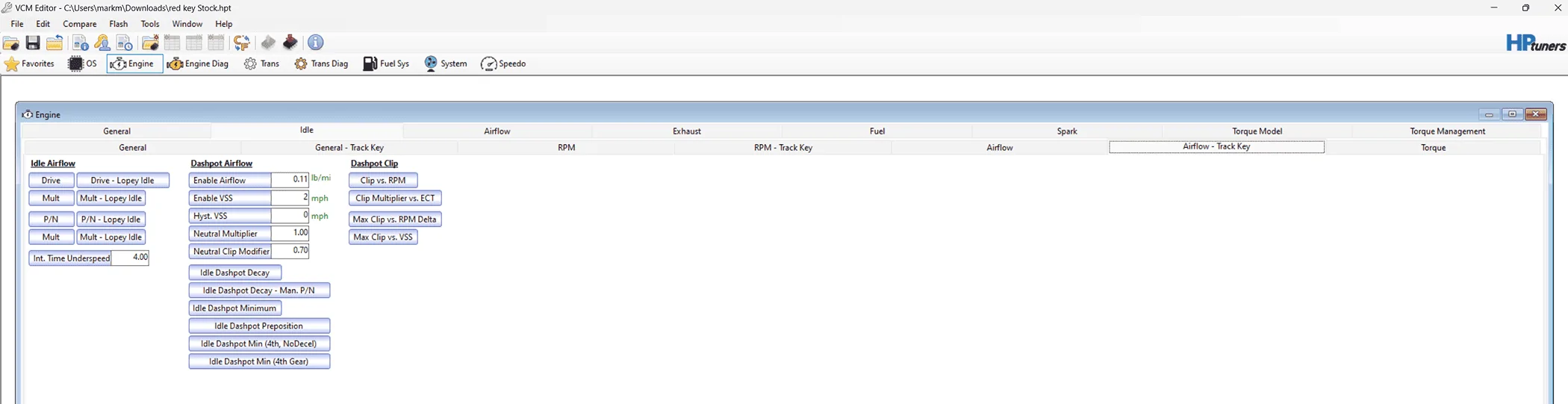Viewport: 1568px width, 404px height.
Task: Open Clip Multiplier vs. ECT table
Action: pyautogui.click(x=395, y=199)
